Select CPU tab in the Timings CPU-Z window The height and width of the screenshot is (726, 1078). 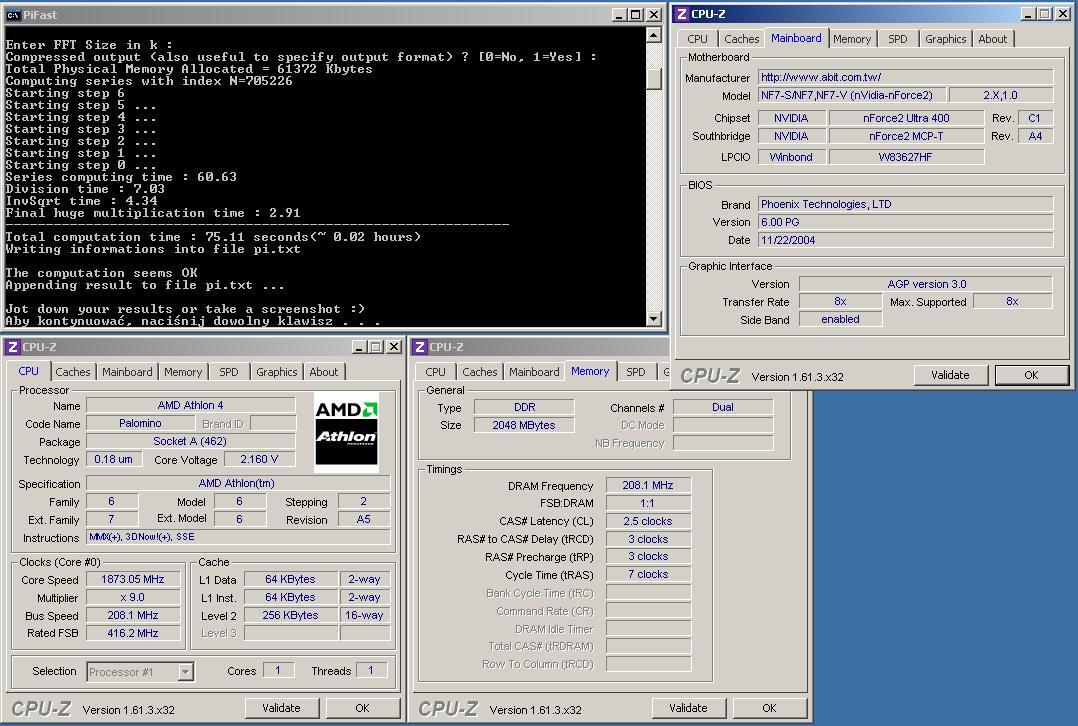click(435, 372)
